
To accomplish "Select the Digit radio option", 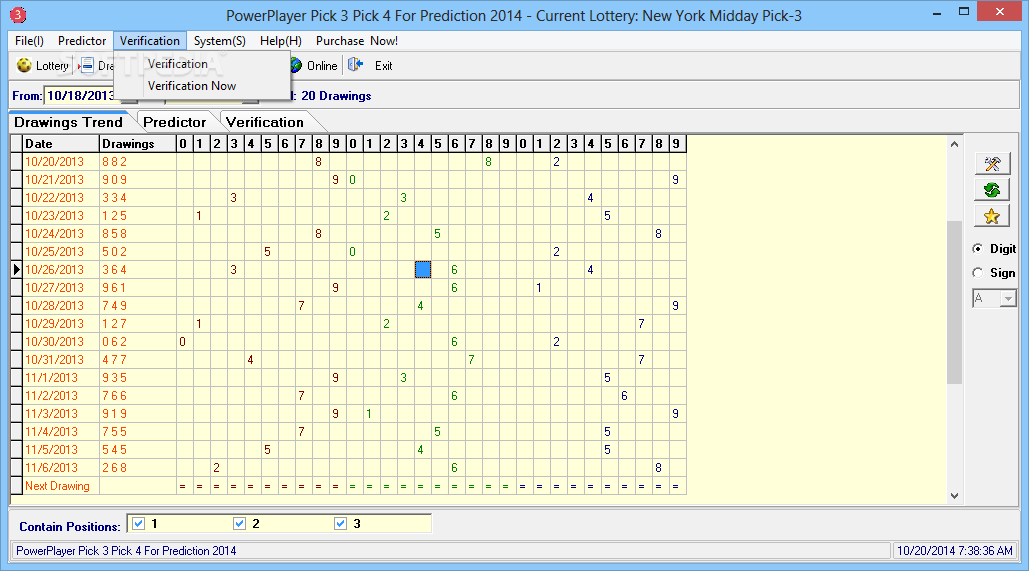I will 978,249.
